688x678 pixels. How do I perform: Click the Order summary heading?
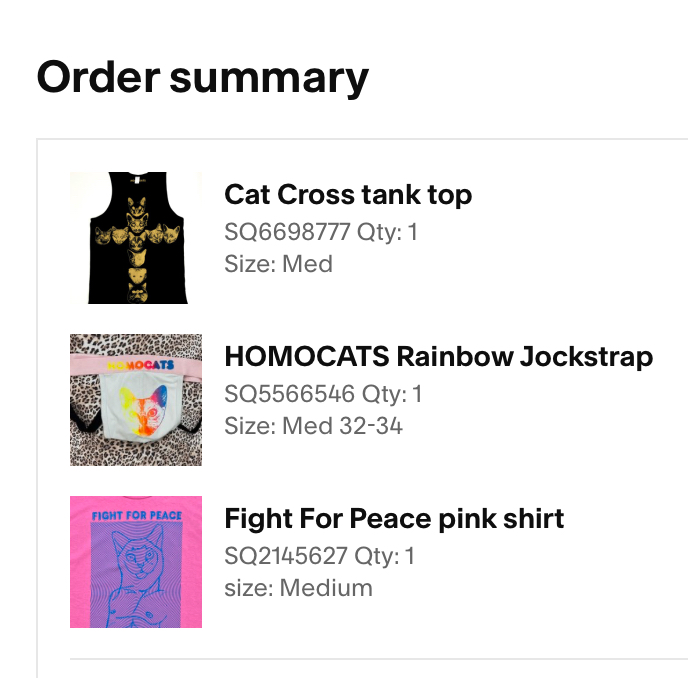pyautogui.click(x=203, y=78)
